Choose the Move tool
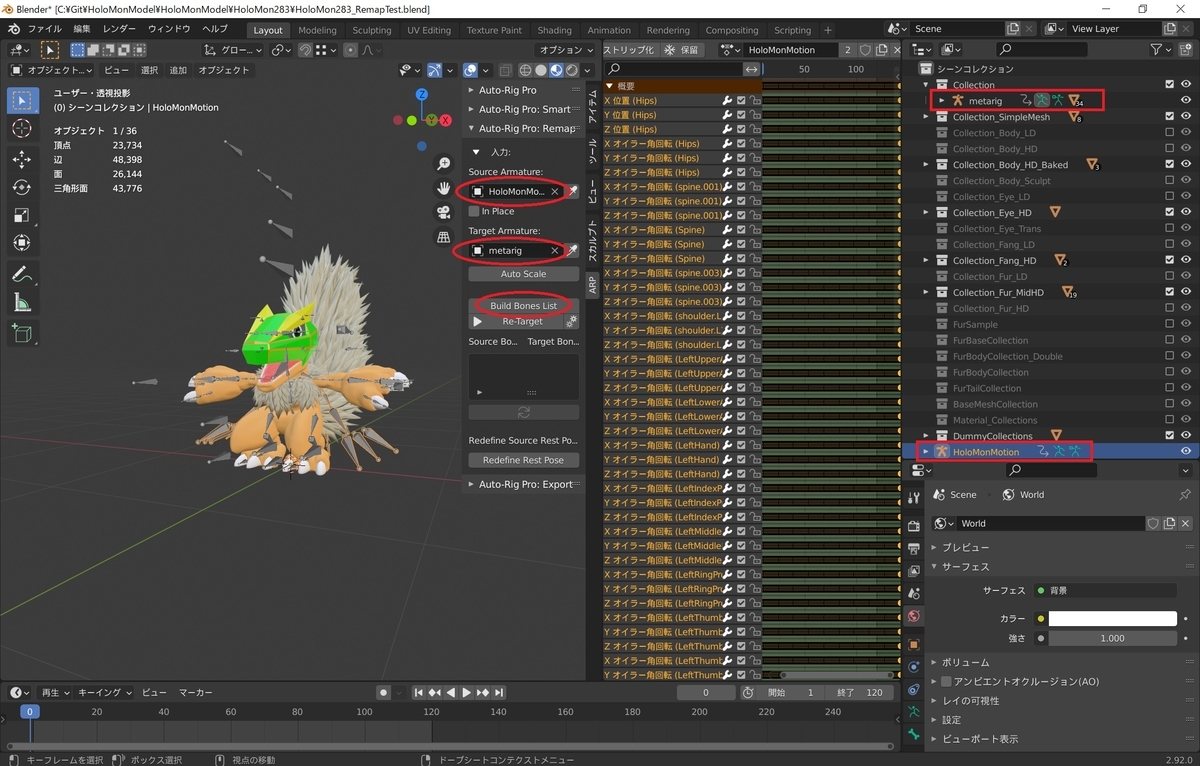 tap(23, 160)
